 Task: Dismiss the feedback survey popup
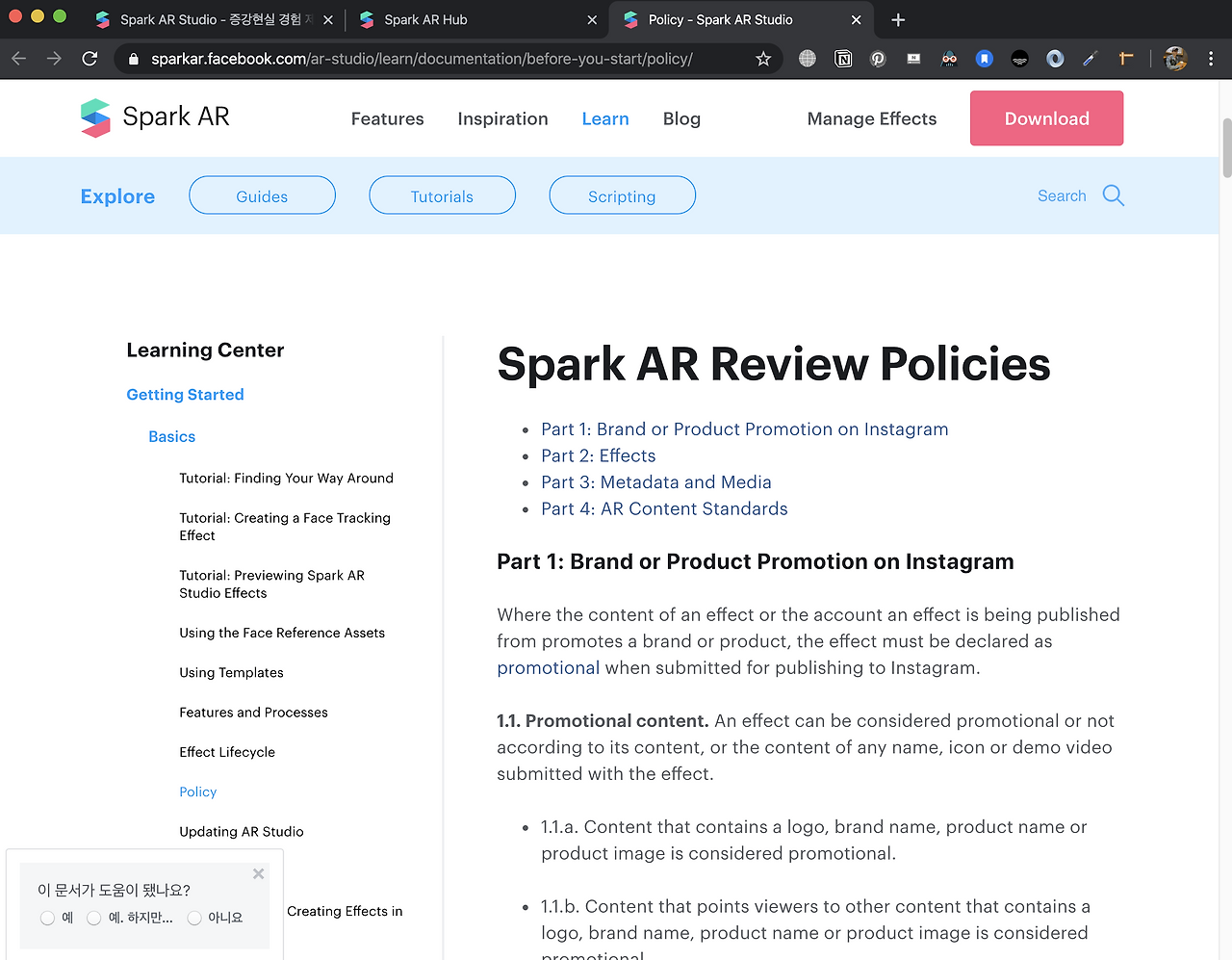coord(258,873)
